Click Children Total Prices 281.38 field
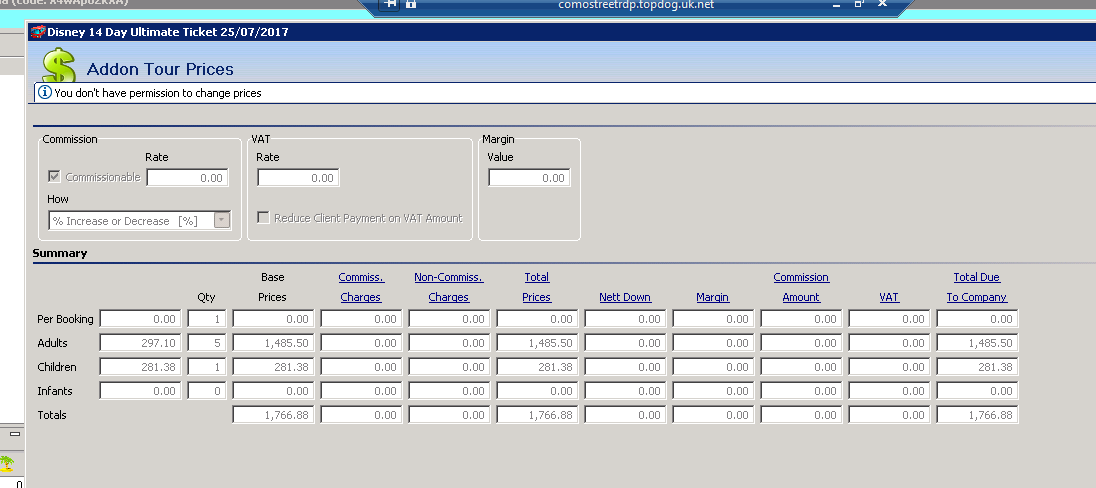The height and width of the screenshot is (488, 1096). 538,367
